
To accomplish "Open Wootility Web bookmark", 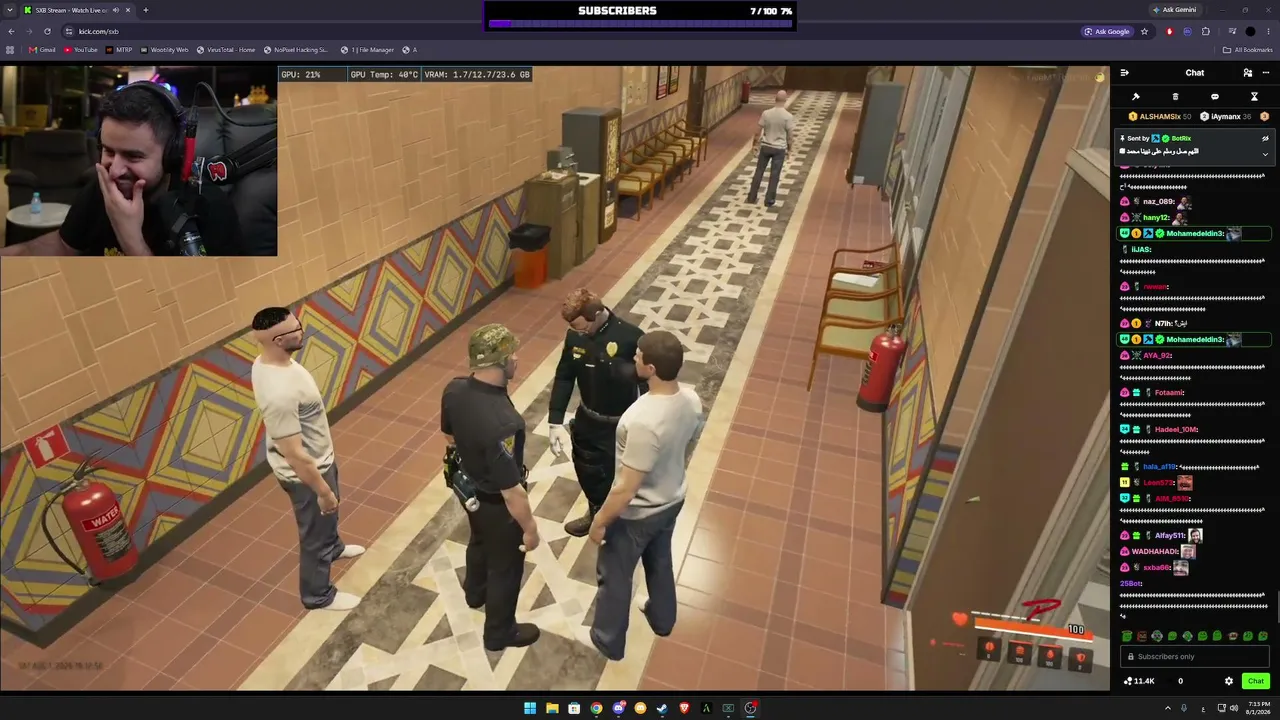I will point(165,50).
